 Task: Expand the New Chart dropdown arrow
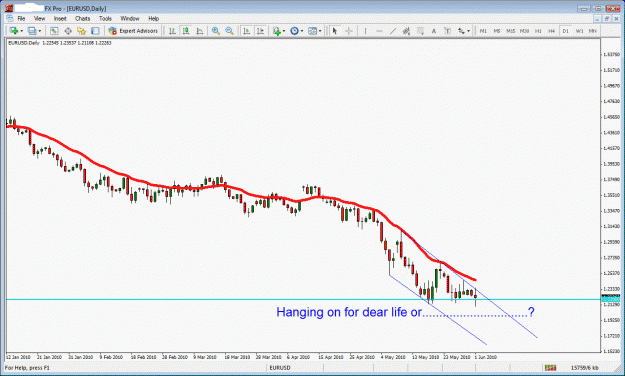(x=22, y=31)
